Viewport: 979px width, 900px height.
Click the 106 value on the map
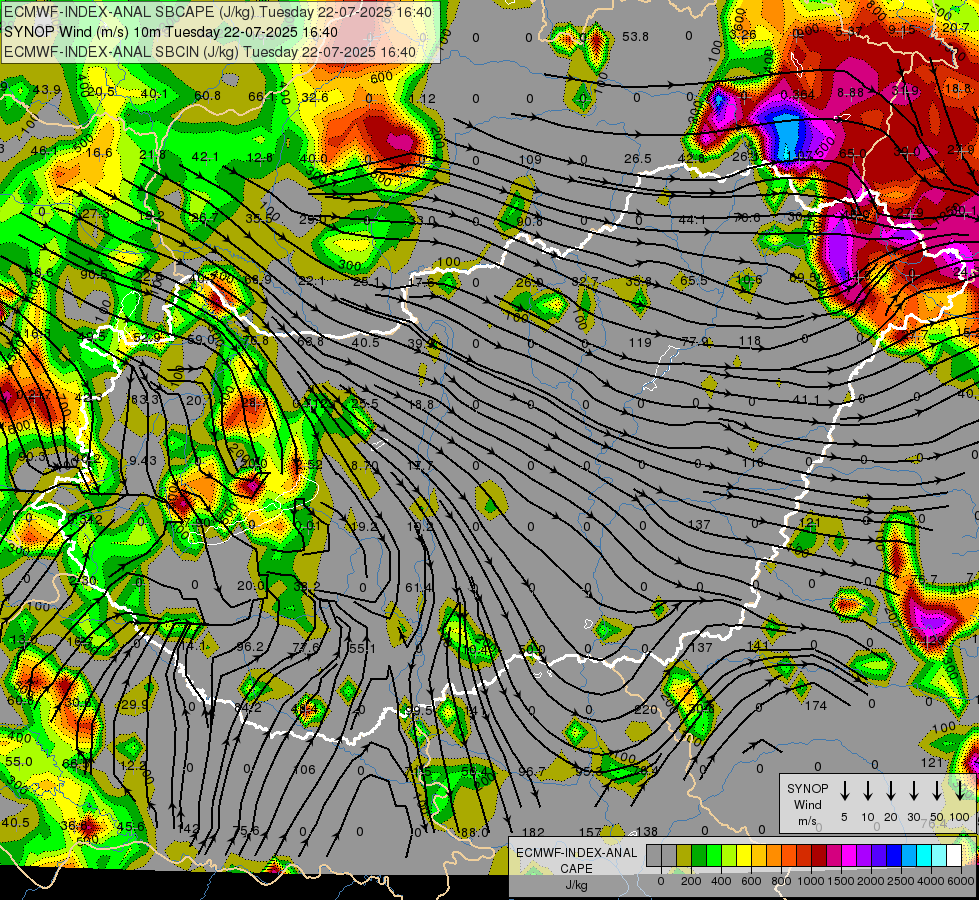click(304, 769)
